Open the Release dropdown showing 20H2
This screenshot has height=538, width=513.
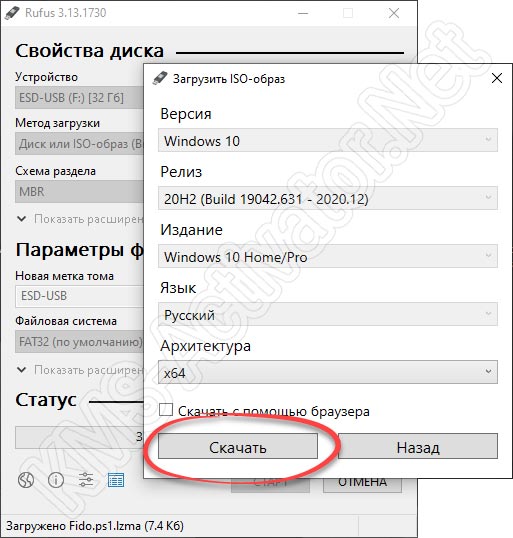(328, 198)
